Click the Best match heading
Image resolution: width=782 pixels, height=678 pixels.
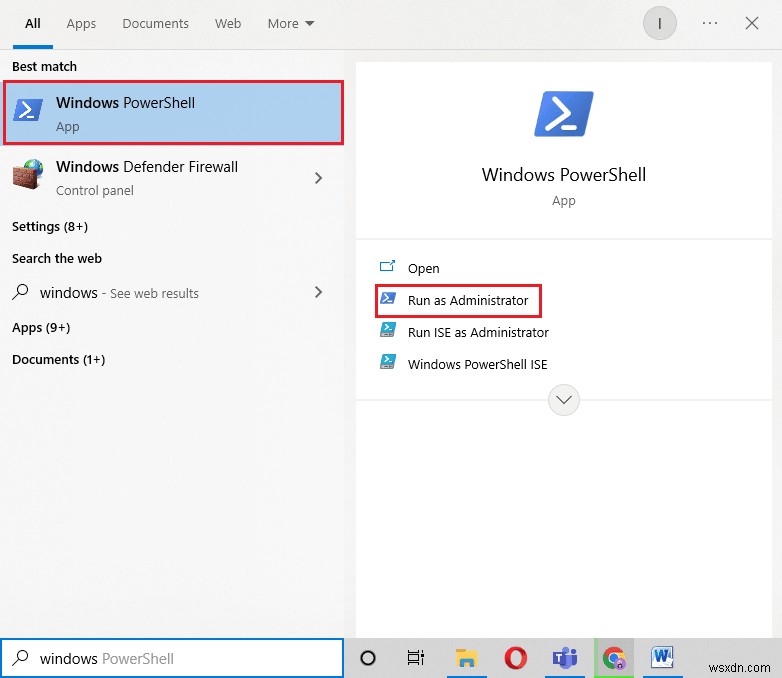44,66
